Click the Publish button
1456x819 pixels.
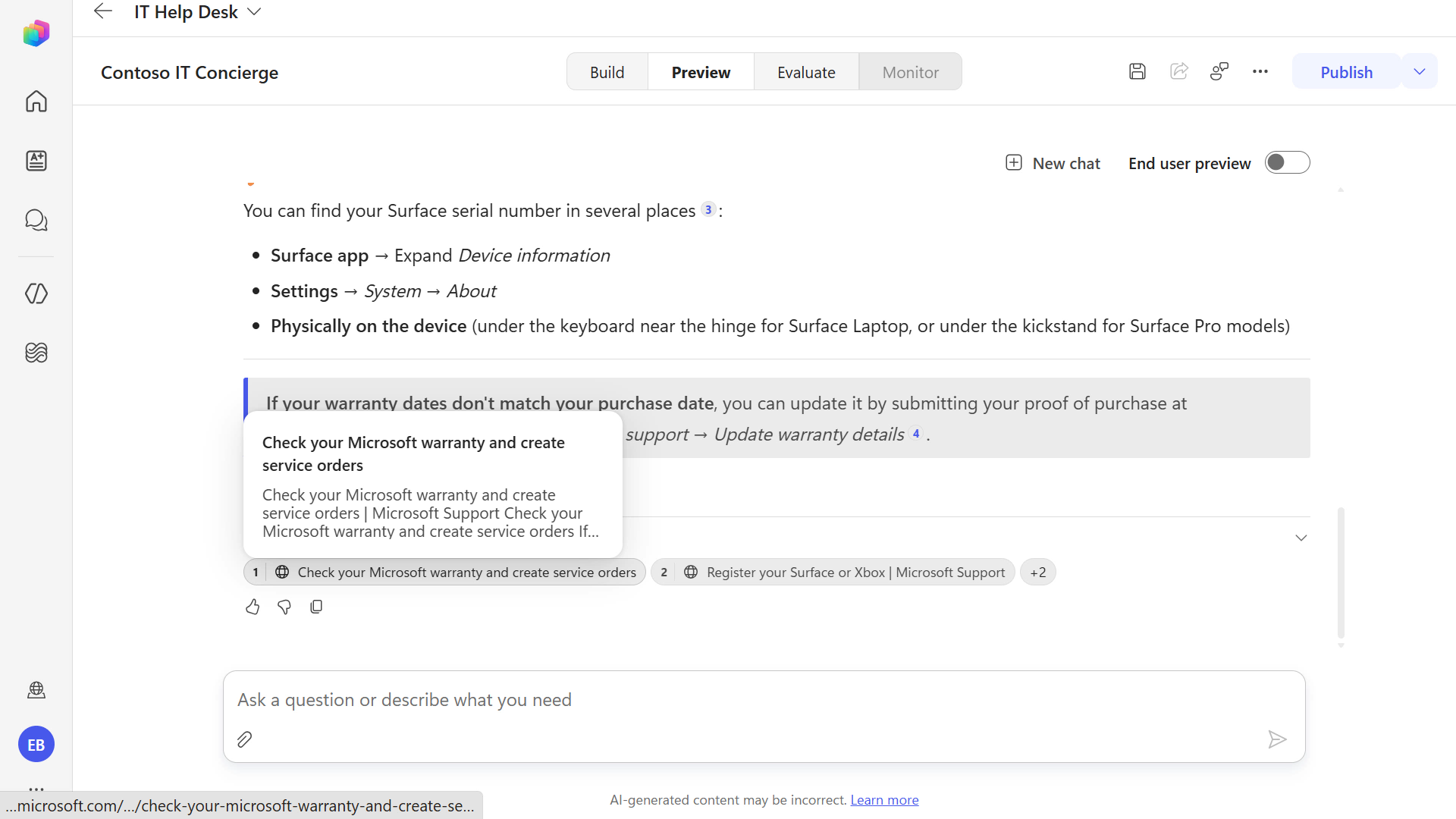coord(1346,72)
